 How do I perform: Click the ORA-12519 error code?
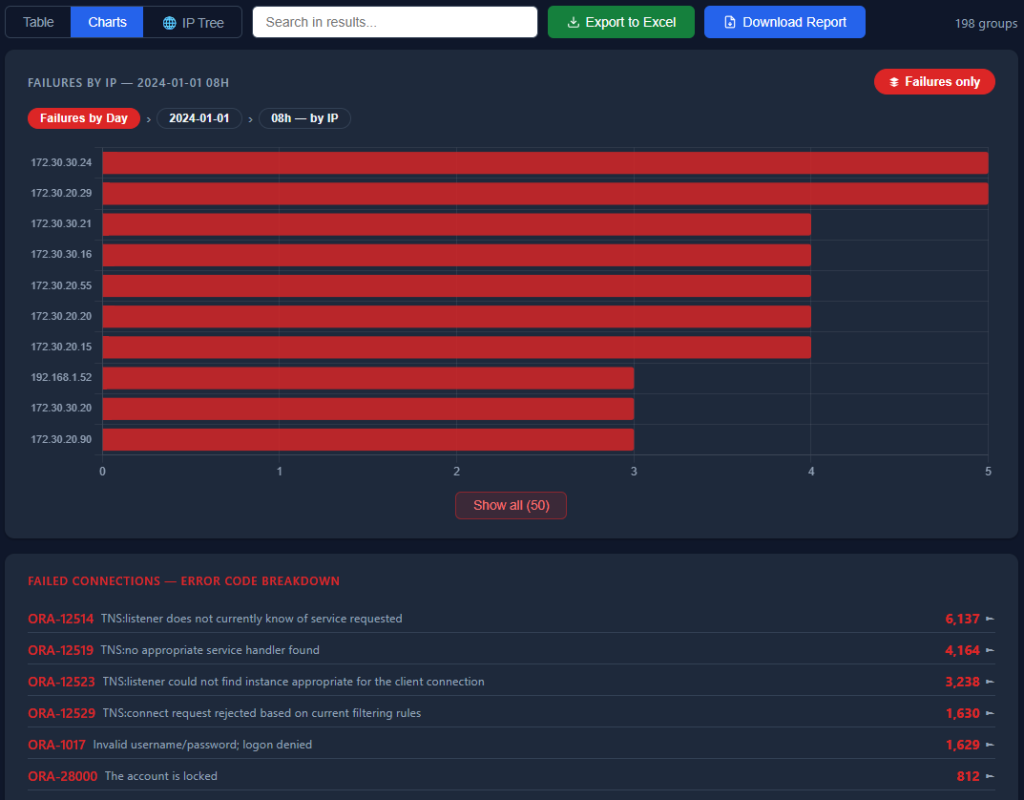point(61,650)
